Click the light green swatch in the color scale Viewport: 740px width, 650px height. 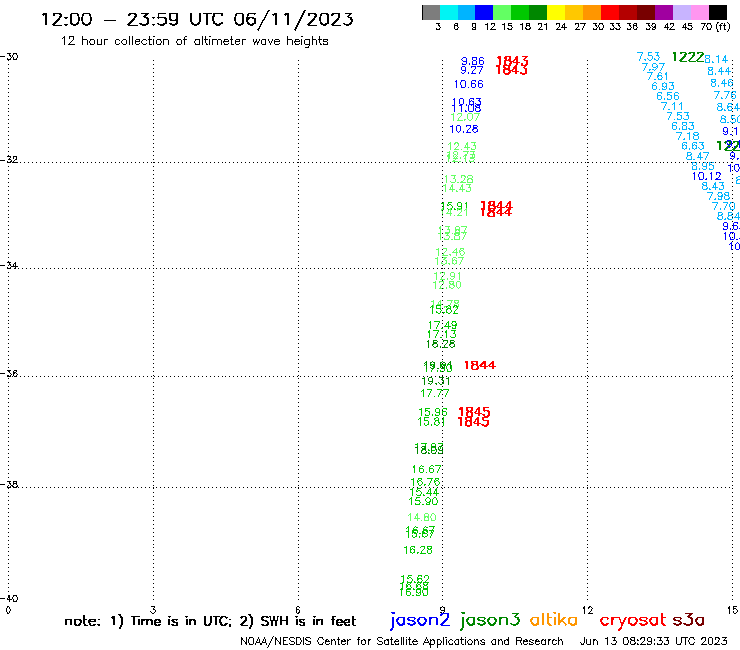click(x=502, y=12)
